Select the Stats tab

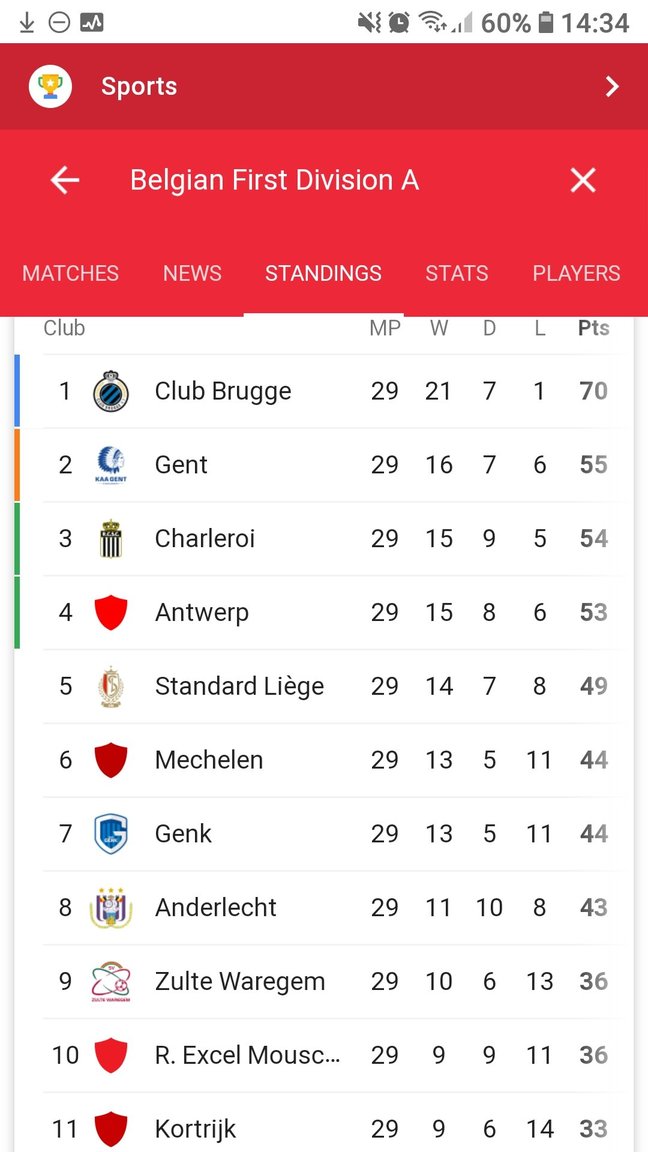456,273
